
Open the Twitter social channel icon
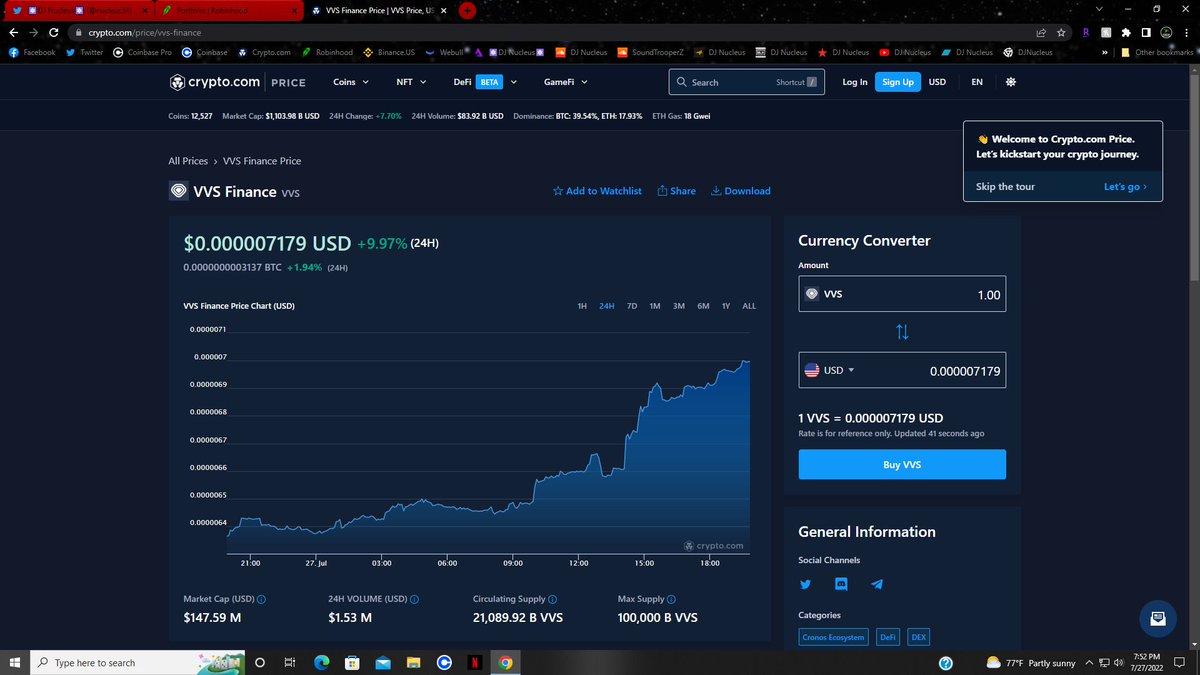pos(806,584)
